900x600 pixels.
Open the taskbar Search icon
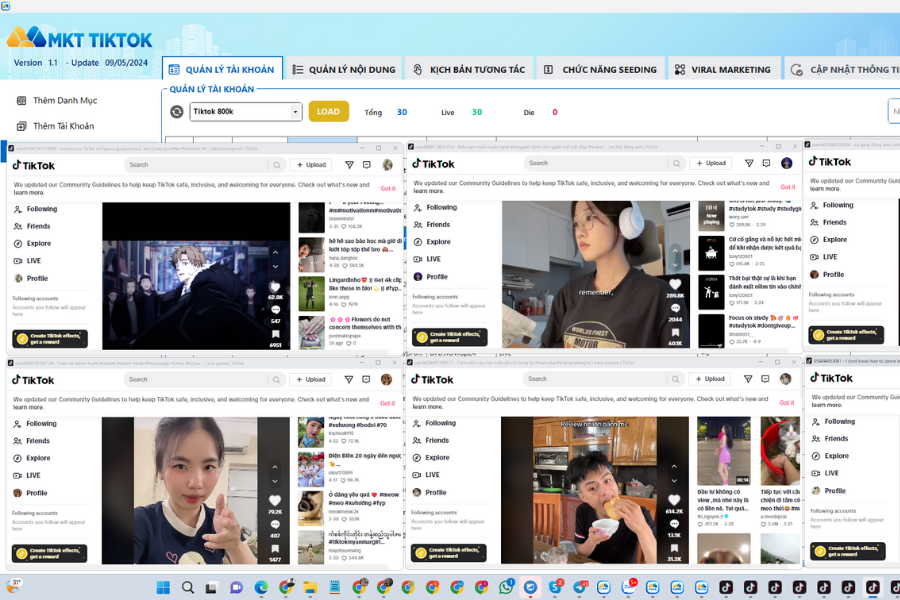coord(188,587)
